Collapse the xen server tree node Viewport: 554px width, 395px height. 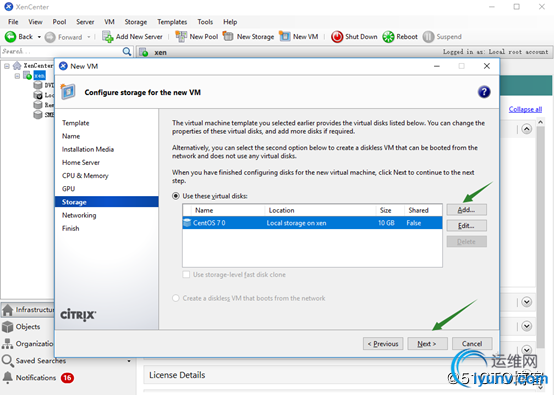click(17, 76)
